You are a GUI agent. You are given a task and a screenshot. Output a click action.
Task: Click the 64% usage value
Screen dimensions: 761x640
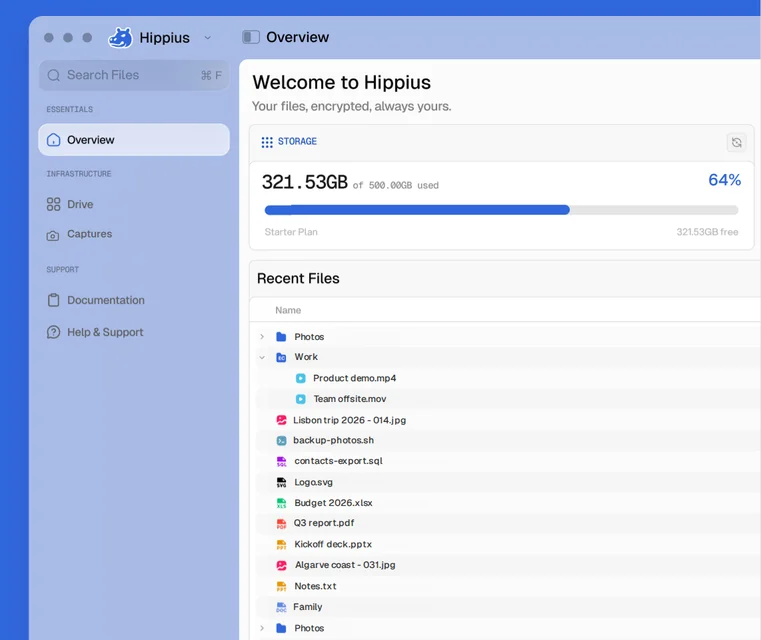725,180
